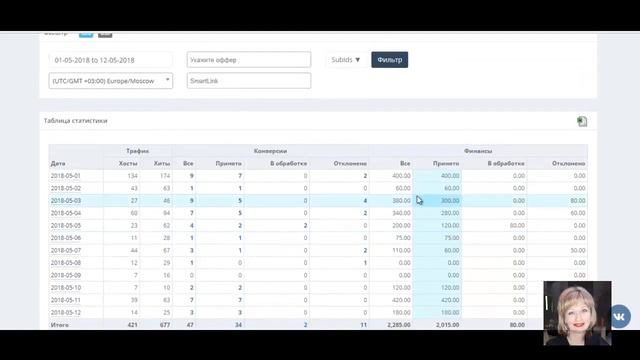
Task: Click the 2,015.00 accepted total value
Action: tap(447, 325)
